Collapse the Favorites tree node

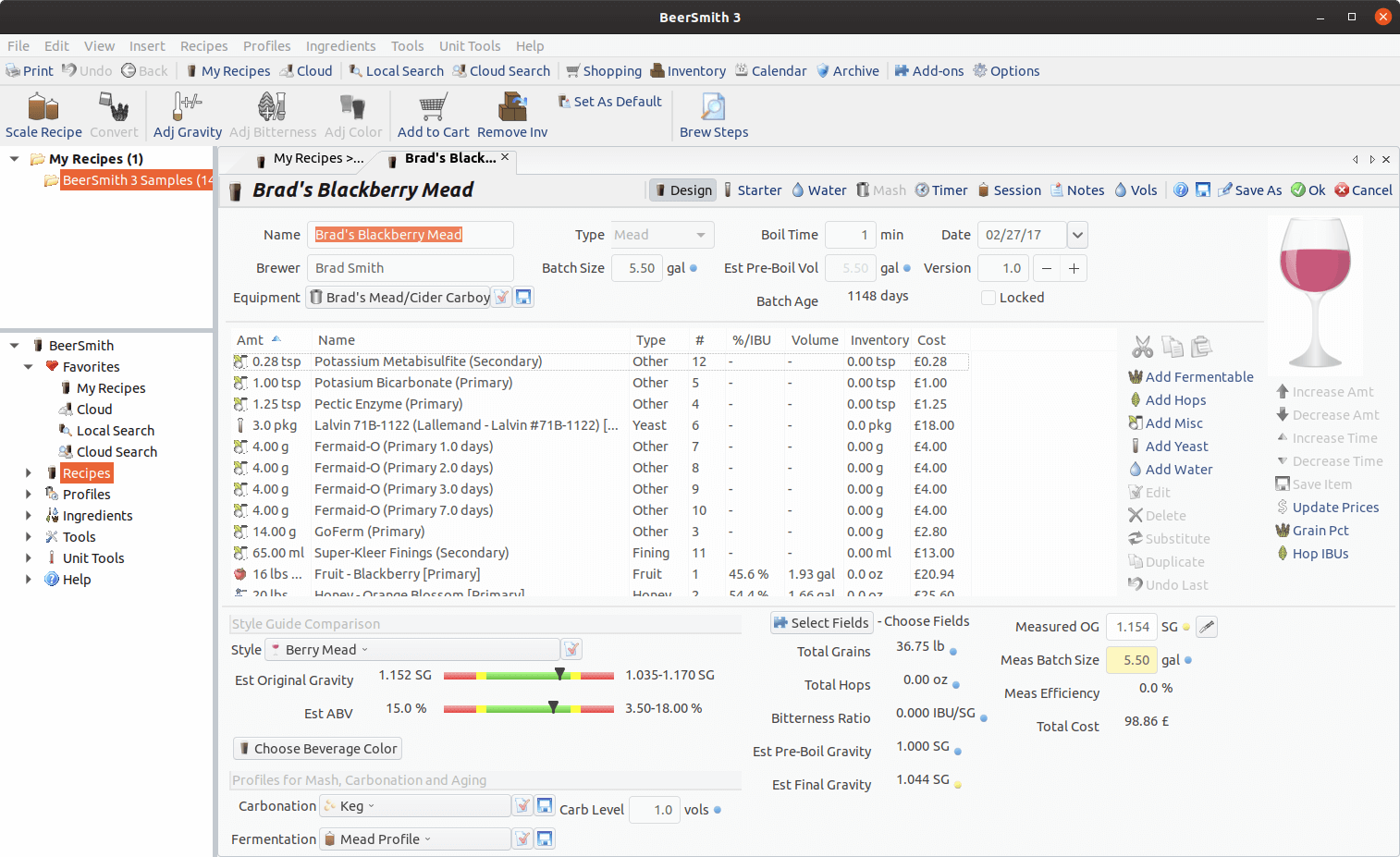(x=29, y=367)
